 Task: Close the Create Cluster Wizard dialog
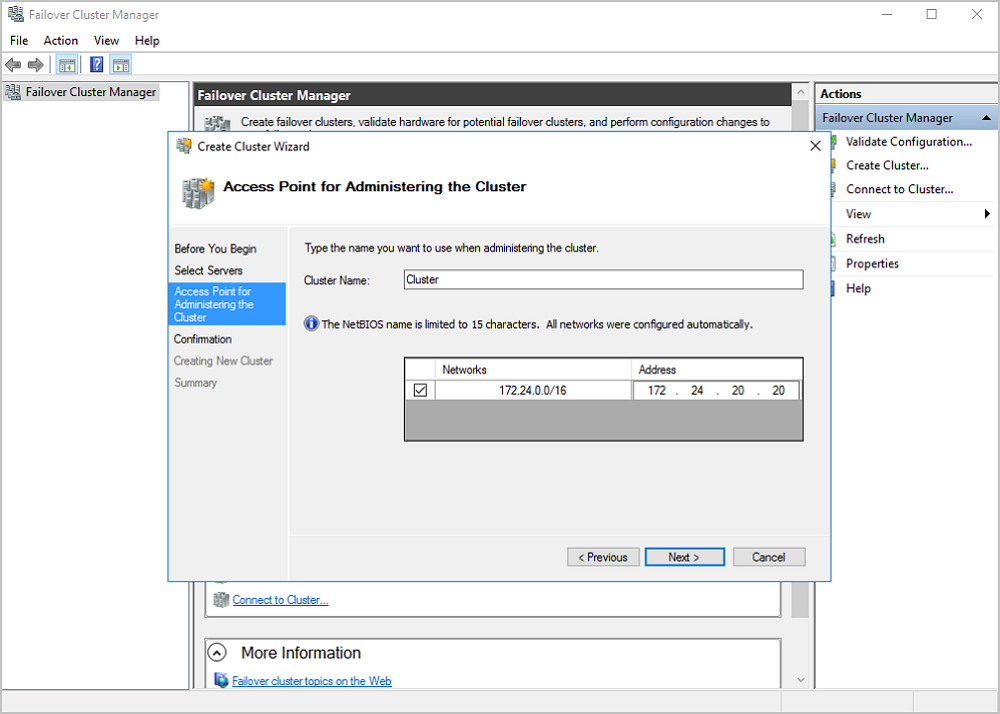point(815,146)
